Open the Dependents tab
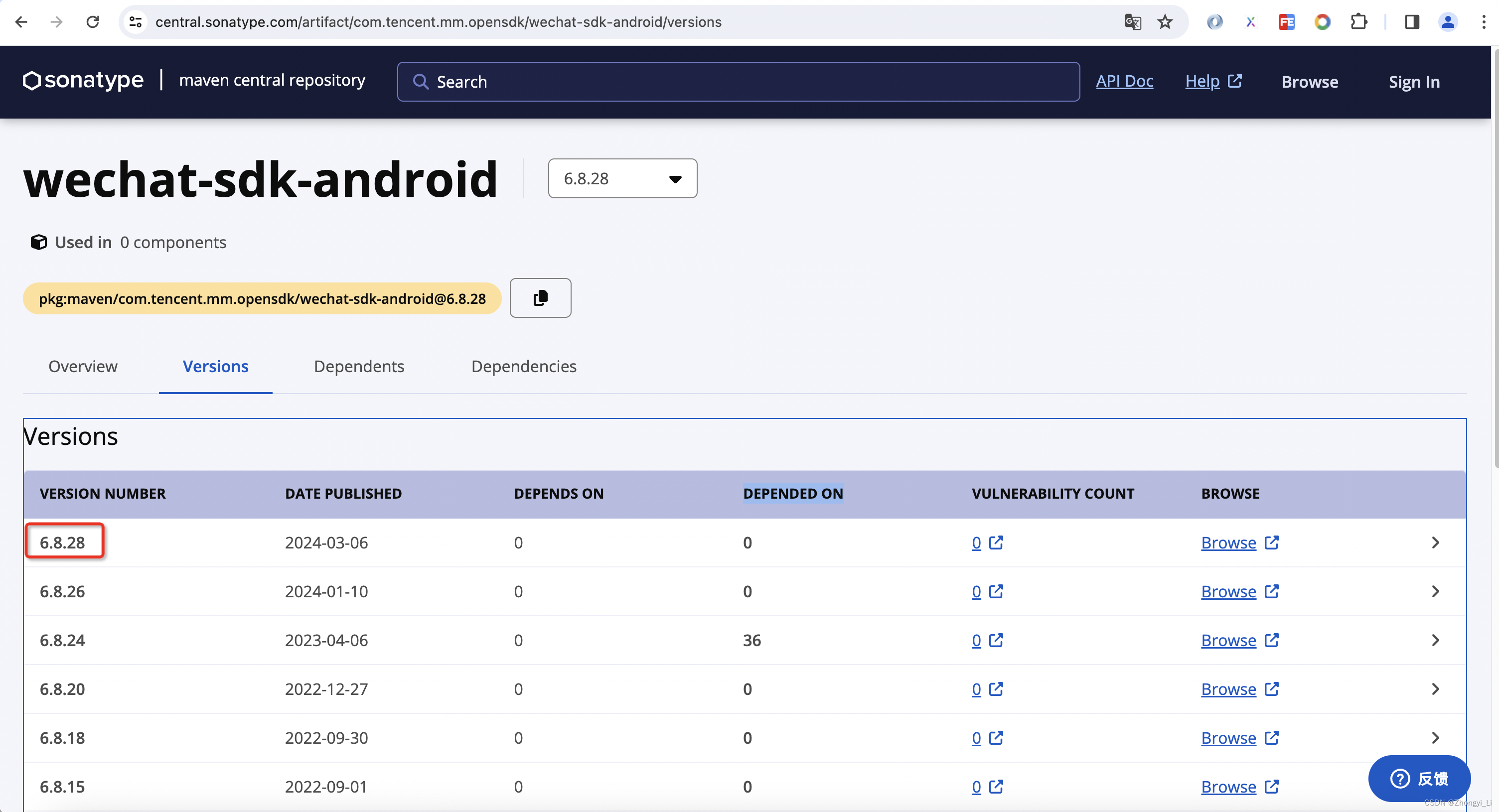1499x812 pixels. point(358,367)
